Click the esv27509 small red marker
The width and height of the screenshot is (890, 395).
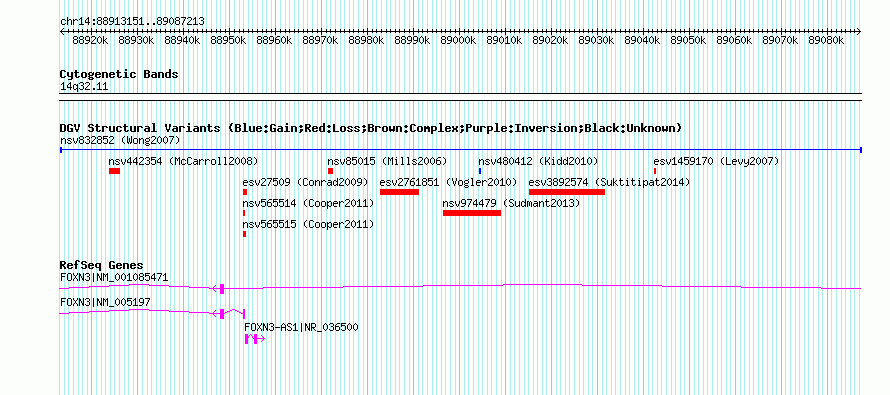(x=245, y=192)
